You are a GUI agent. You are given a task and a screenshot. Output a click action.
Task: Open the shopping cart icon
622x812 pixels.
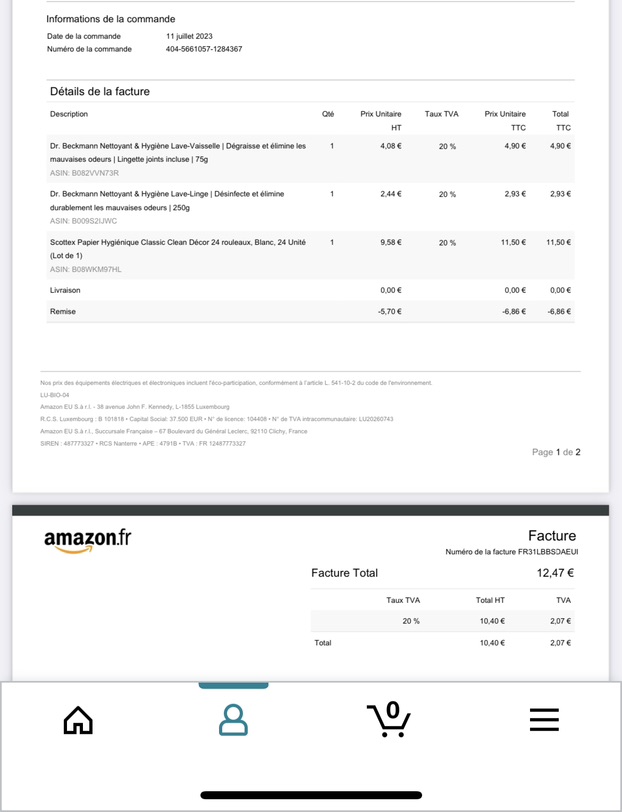pos(388,719)
